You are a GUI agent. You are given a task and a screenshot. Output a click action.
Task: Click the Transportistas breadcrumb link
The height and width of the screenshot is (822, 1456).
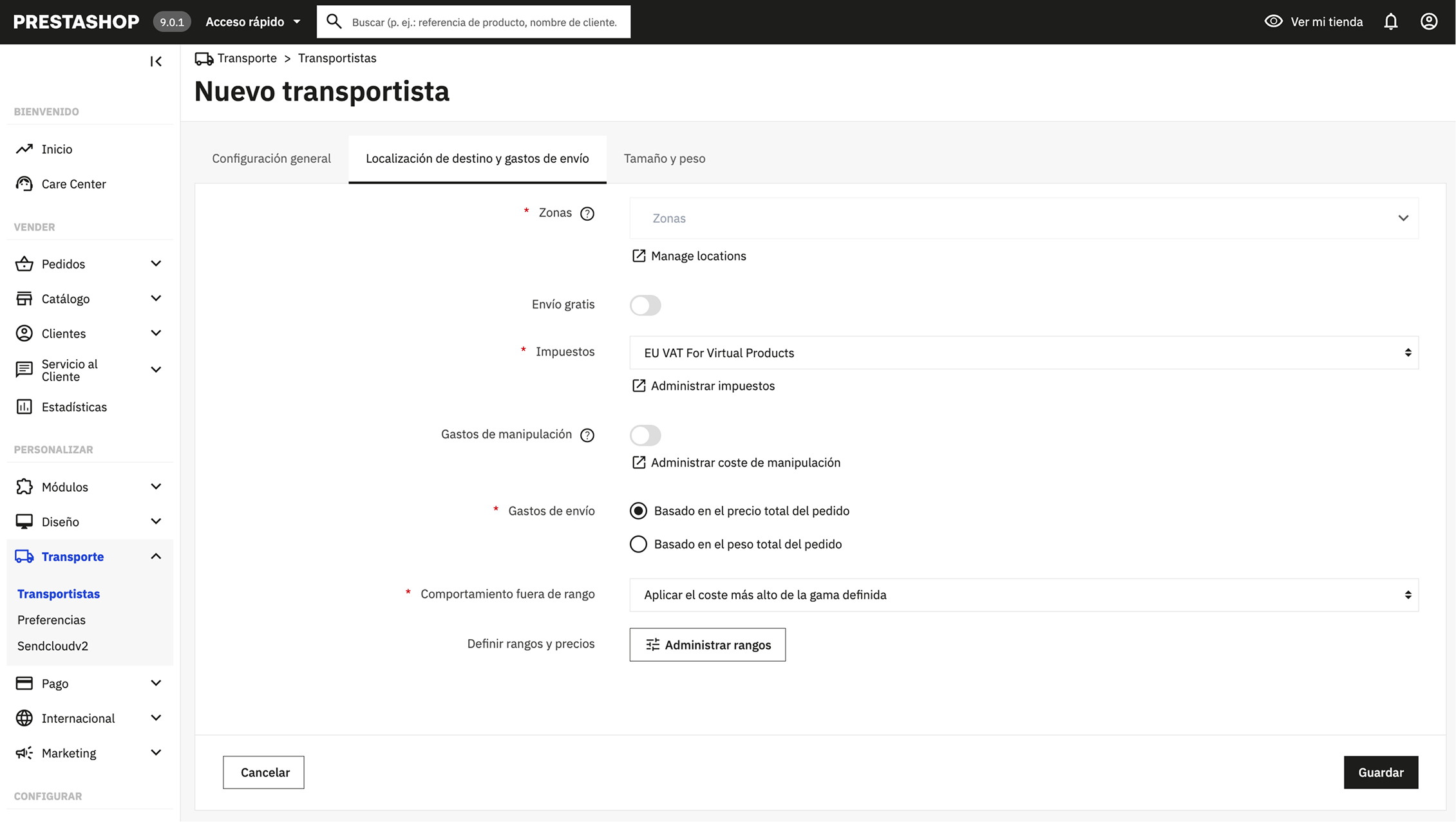tap(337, 58)
